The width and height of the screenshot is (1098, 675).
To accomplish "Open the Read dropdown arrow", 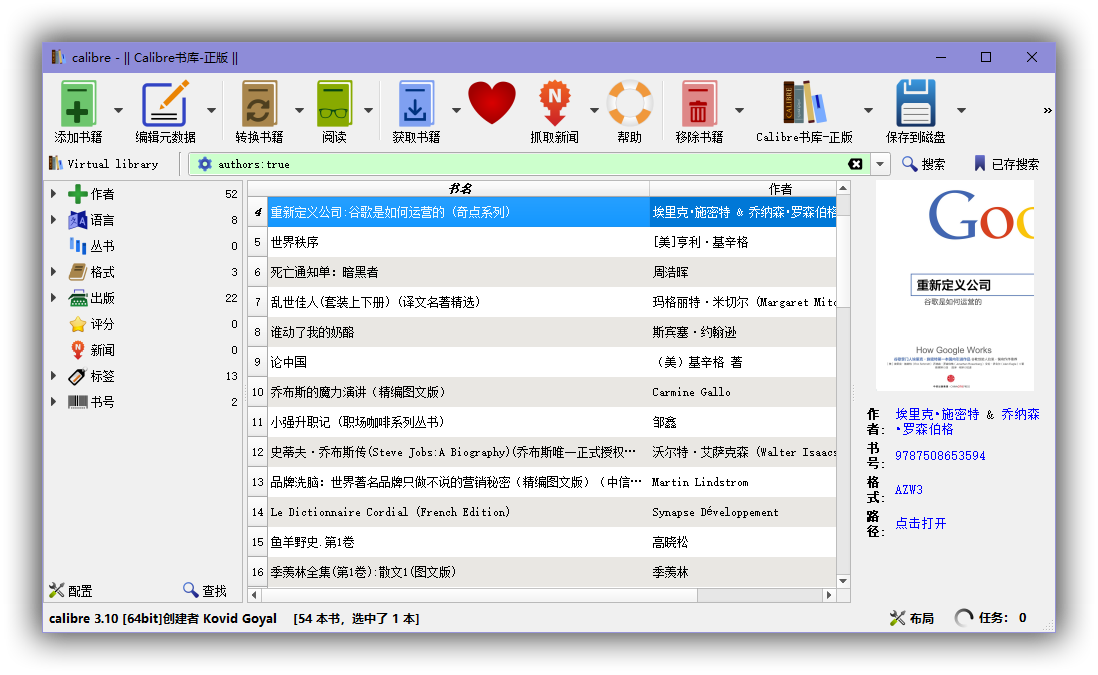I will [x=368, y=110].
